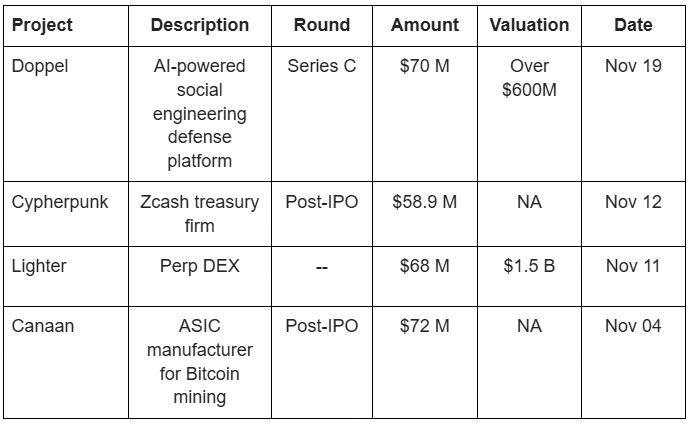
Task: Select the Description column header
Action: coord(200,25)
